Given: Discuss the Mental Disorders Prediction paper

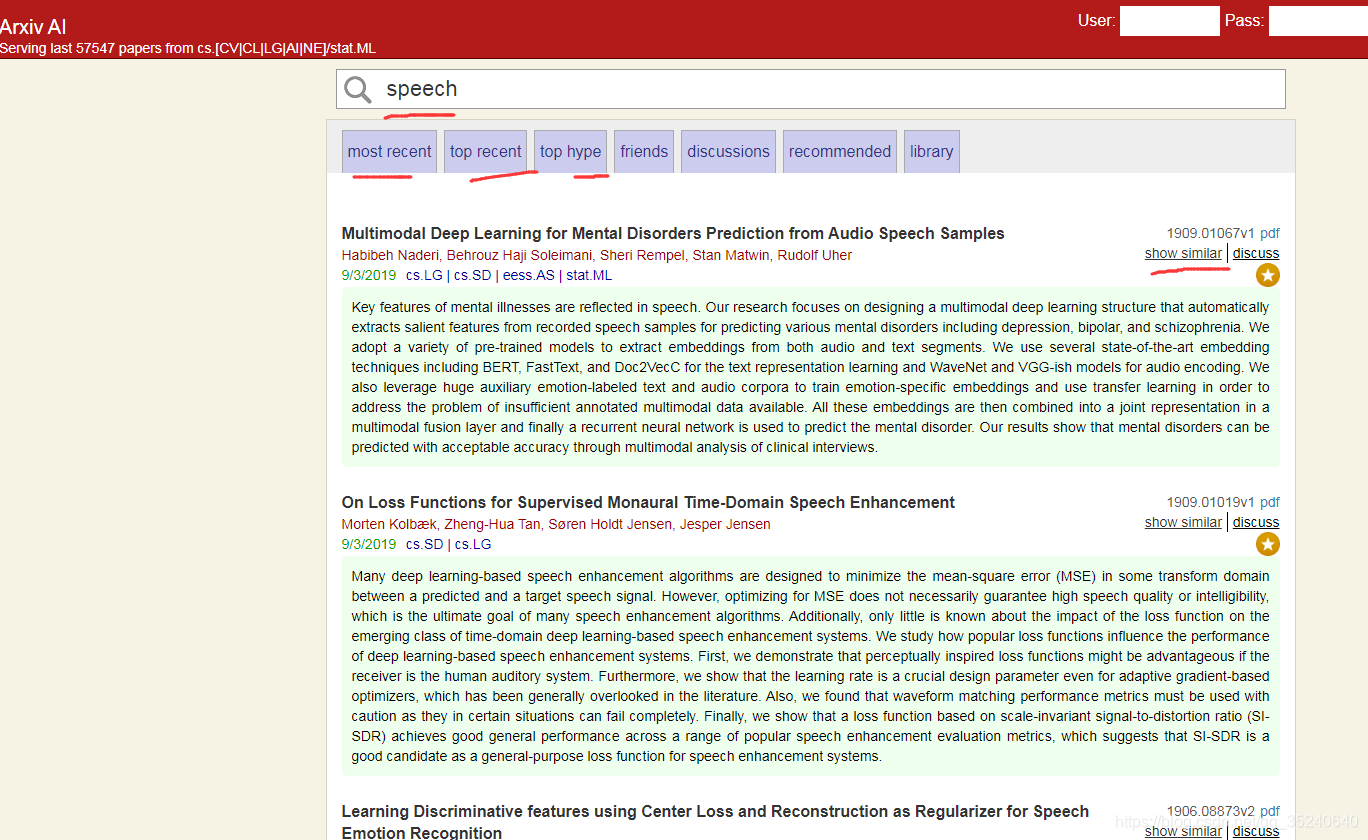Looking at the screenshot, I should pyautogui.click(x=1256, y=253).
